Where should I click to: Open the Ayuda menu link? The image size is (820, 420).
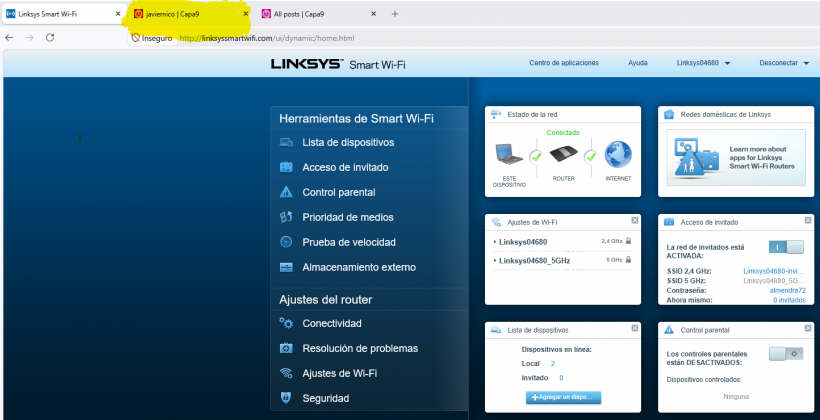[637, 63]
